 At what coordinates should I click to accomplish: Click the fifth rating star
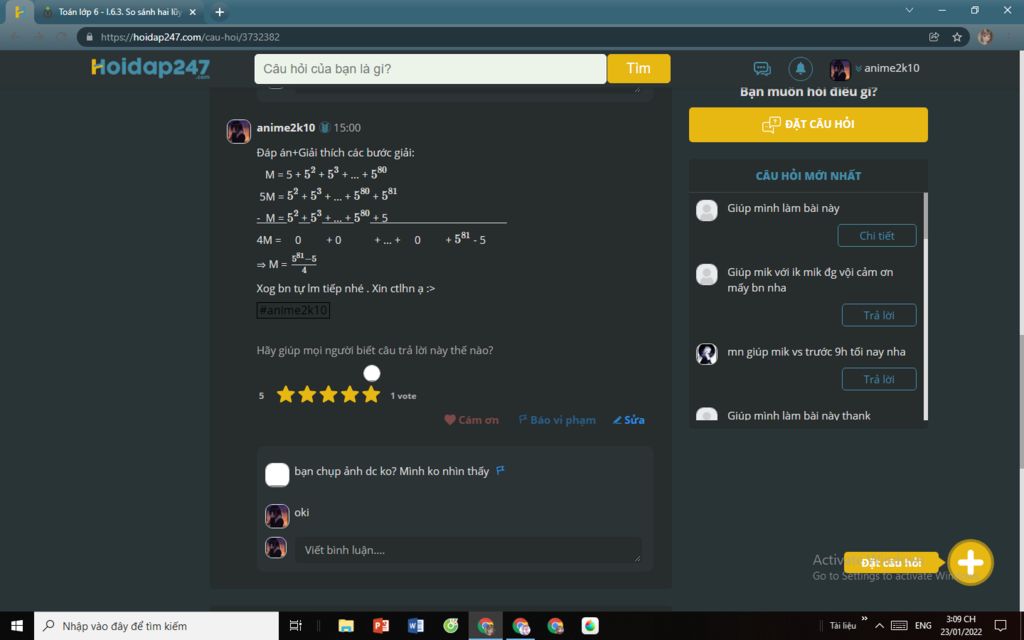tap(371, 394)
